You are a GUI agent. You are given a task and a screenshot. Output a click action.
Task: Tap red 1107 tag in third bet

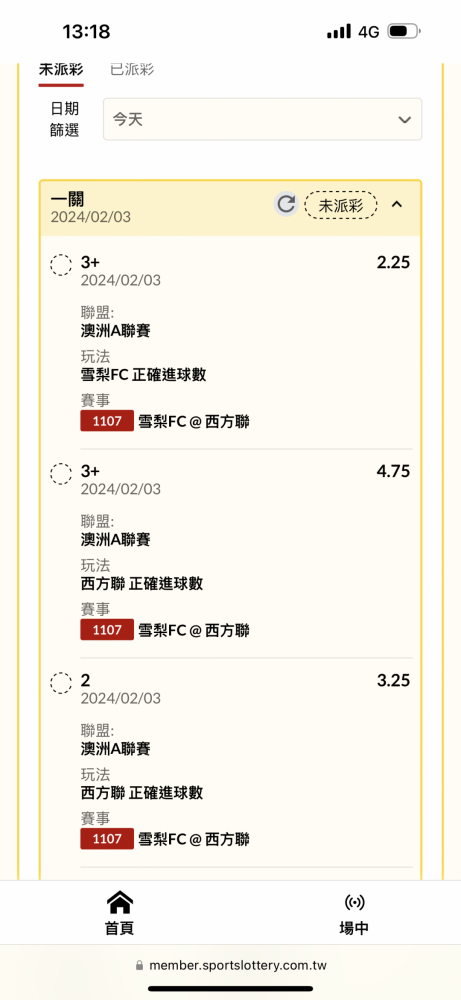point(107,839)
